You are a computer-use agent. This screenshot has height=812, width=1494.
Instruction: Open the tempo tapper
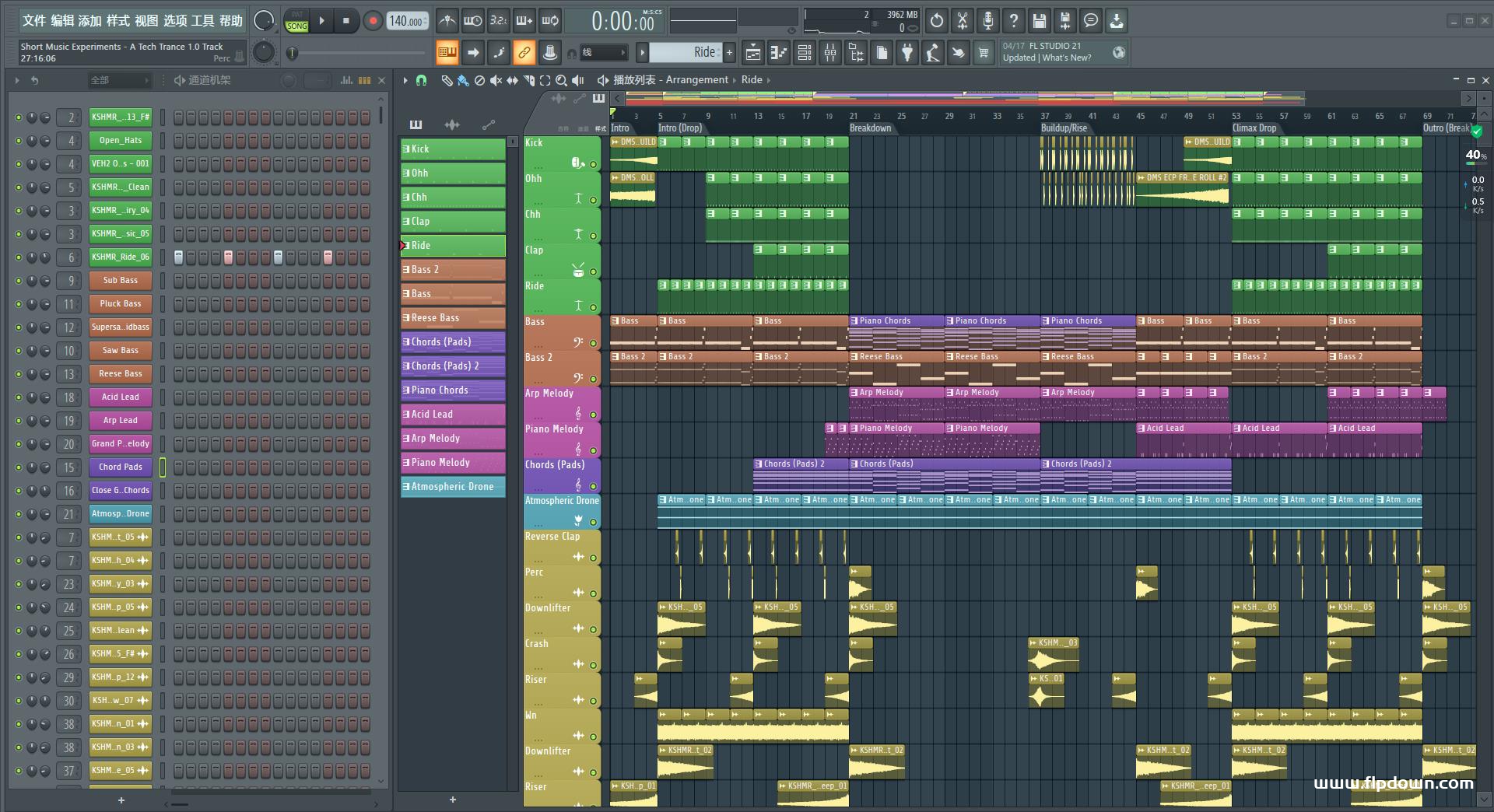click(932, 53)
